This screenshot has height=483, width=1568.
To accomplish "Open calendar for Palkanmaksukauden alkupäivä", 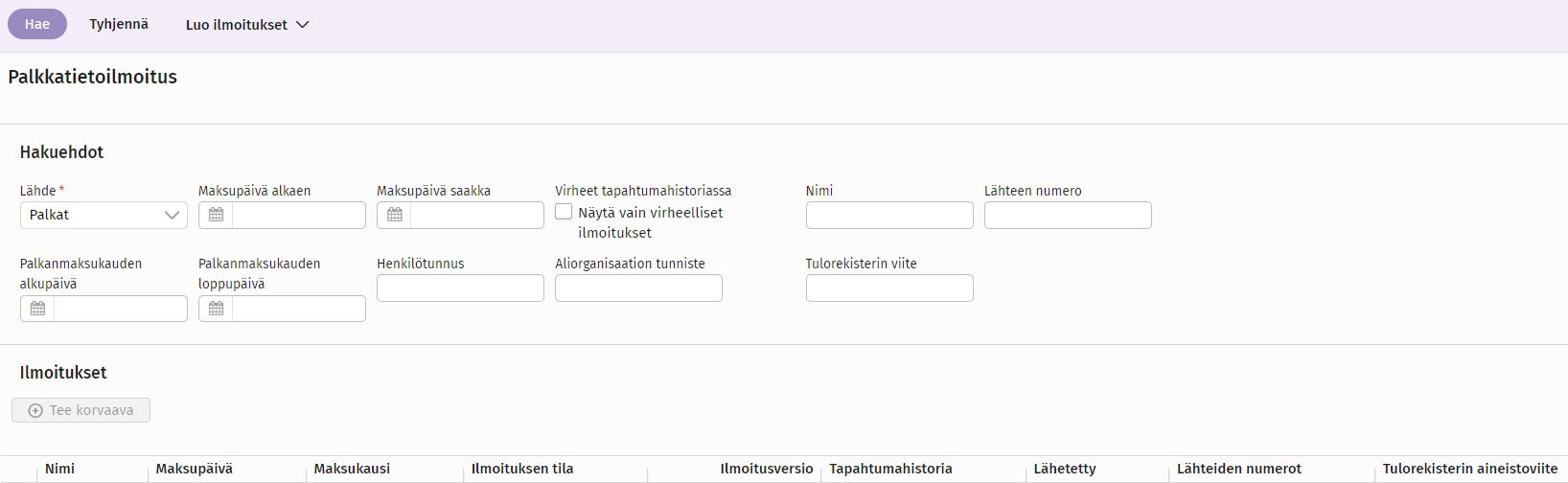I will point(37,309).
